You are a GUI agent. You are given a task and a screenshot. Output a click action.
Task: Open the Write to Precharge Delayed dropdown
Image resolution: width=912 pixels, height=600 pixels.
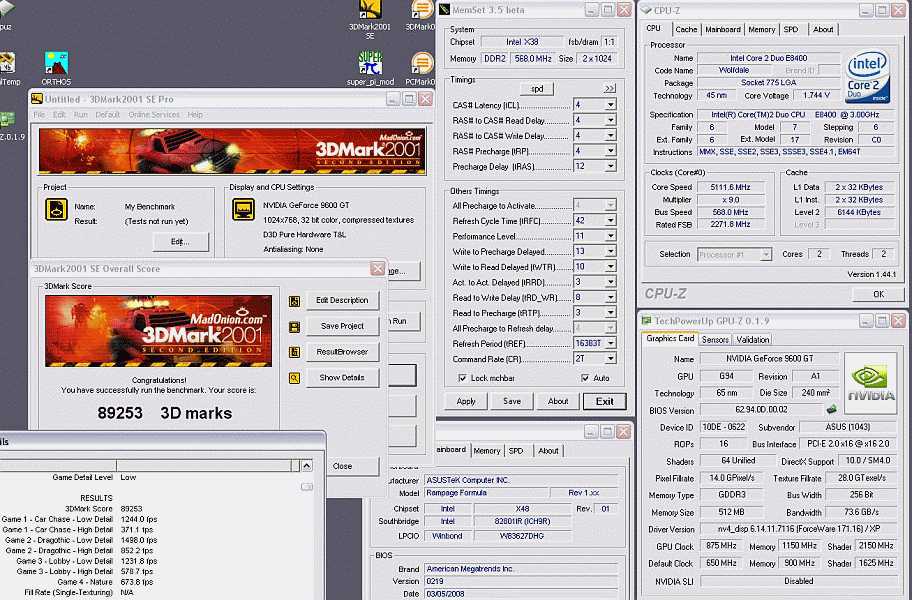610,252
